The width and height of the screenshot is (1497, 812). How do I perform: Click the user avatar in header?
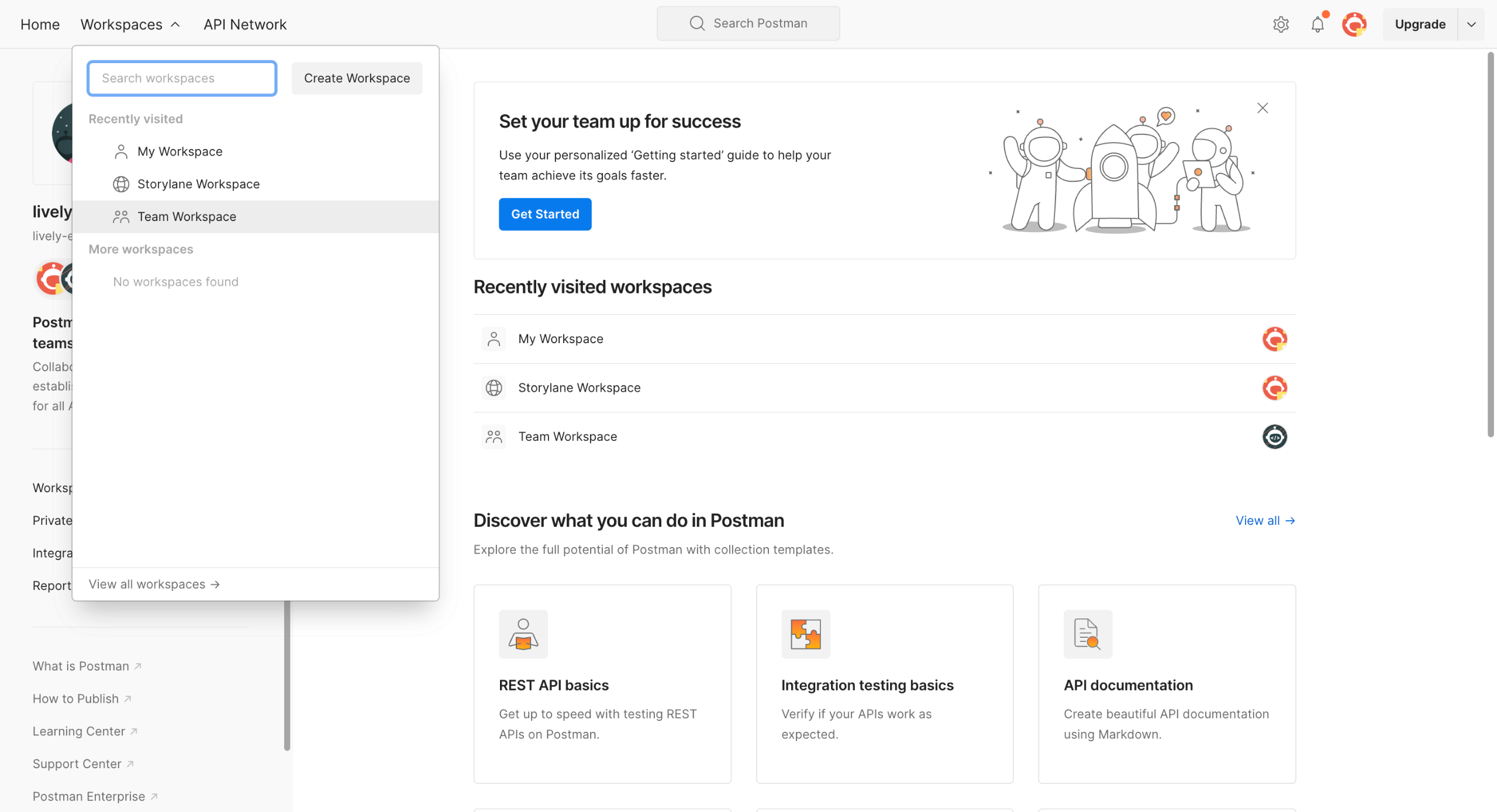1354,24
